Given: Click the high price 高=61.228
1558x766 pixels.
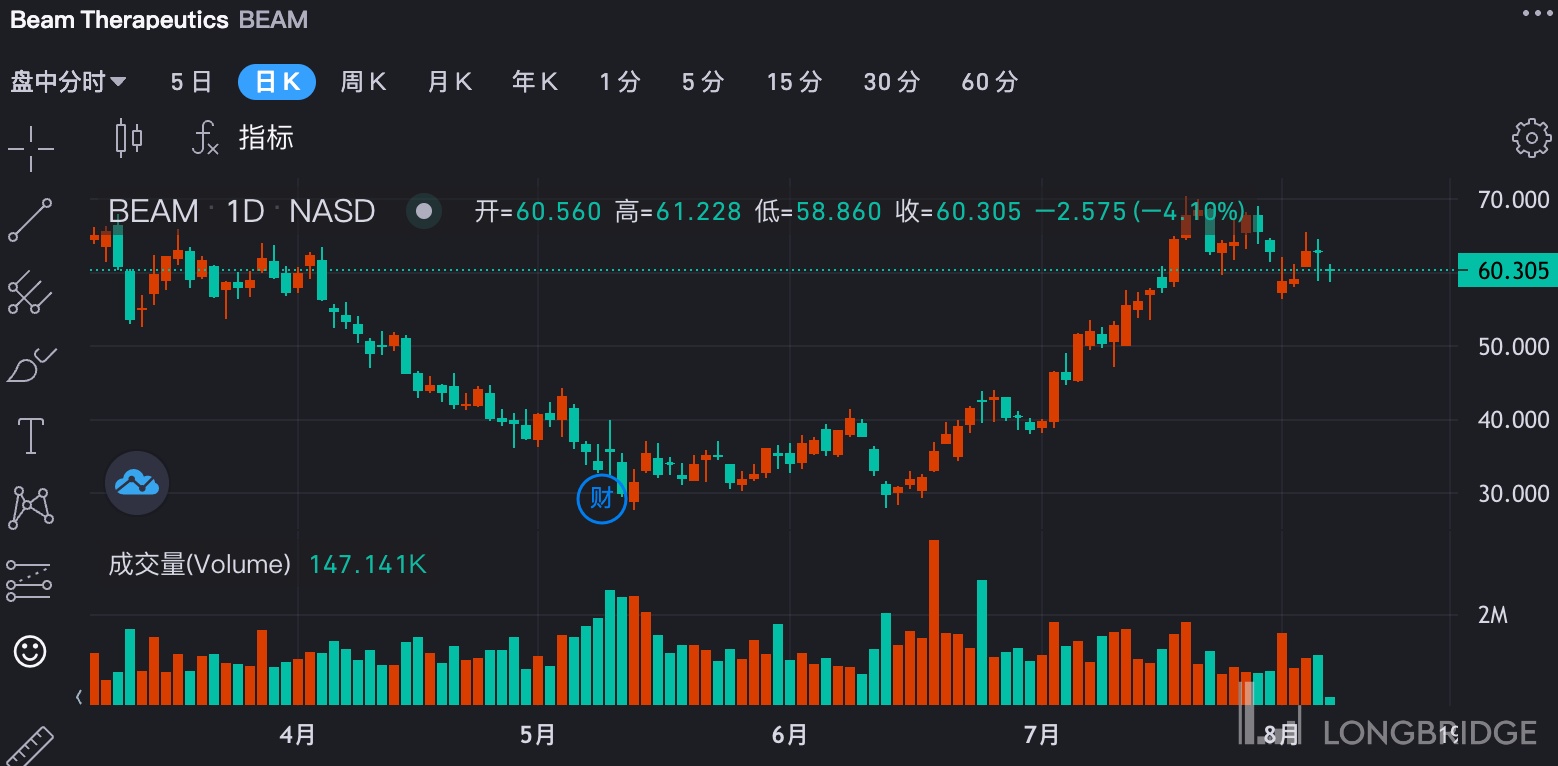Looking at the screenshot, I should click(x=678, y=211).
